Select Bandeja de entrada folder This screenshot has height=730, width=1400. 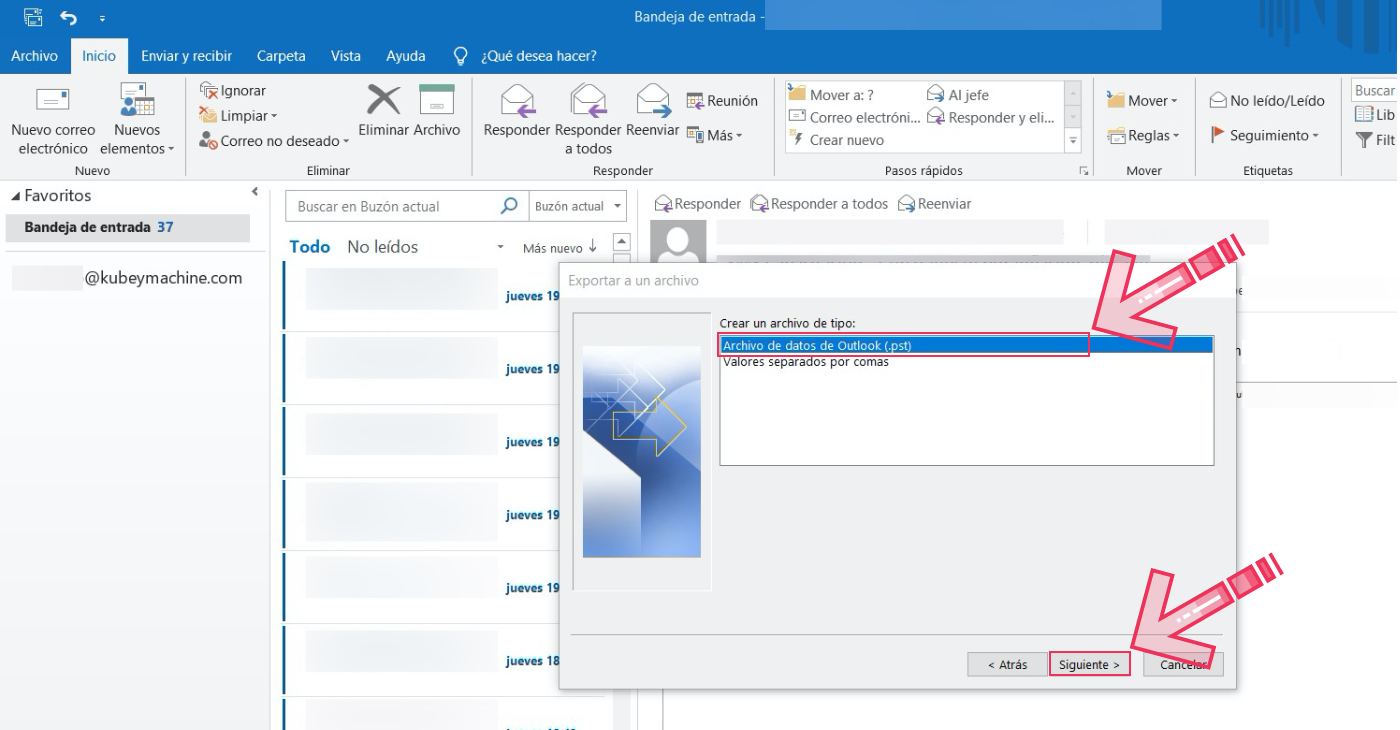pyautogui.click(x=126, y=227)
